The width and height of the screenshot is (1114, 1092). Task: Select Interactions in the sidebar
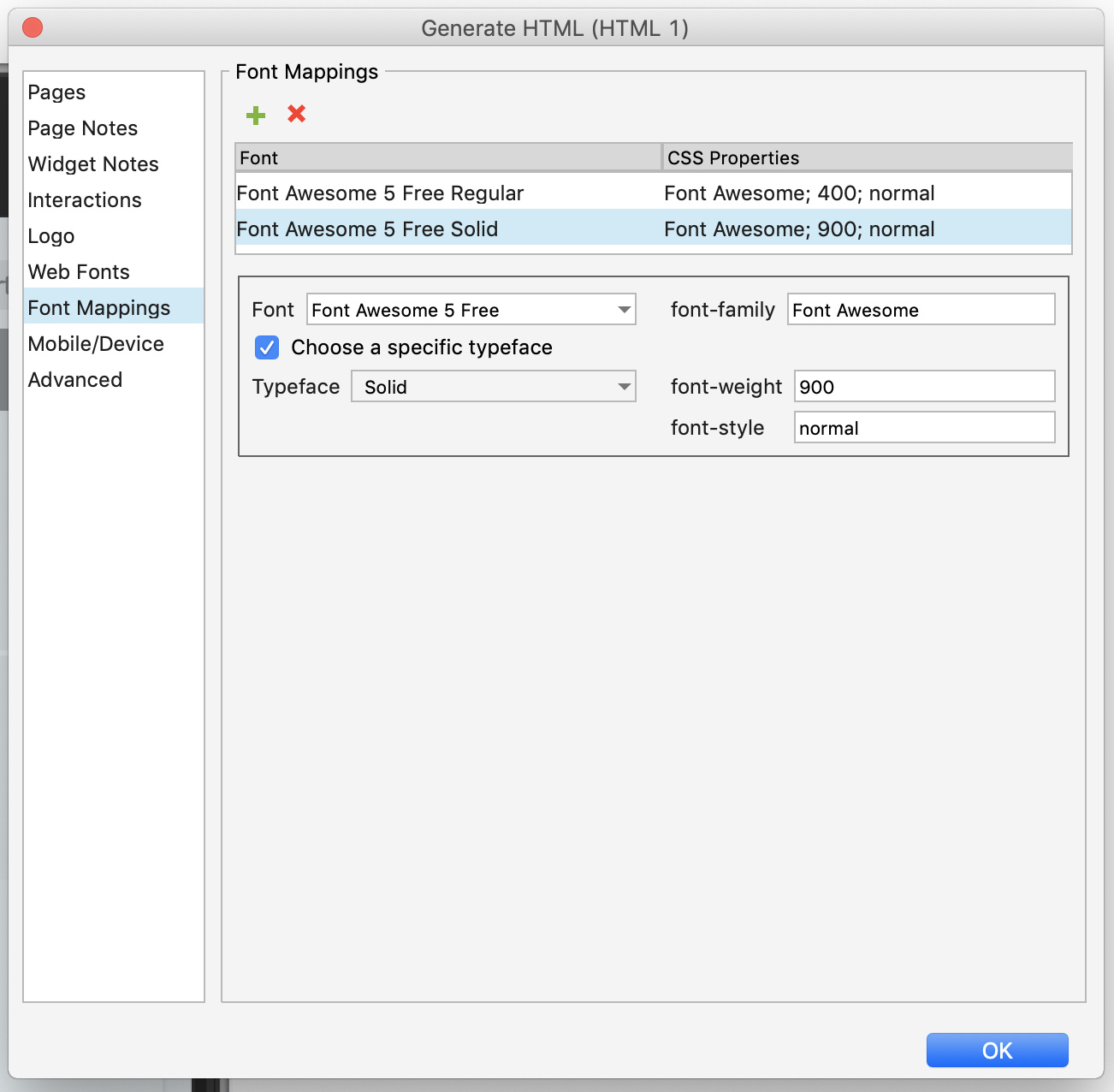(x=84, y=200)
